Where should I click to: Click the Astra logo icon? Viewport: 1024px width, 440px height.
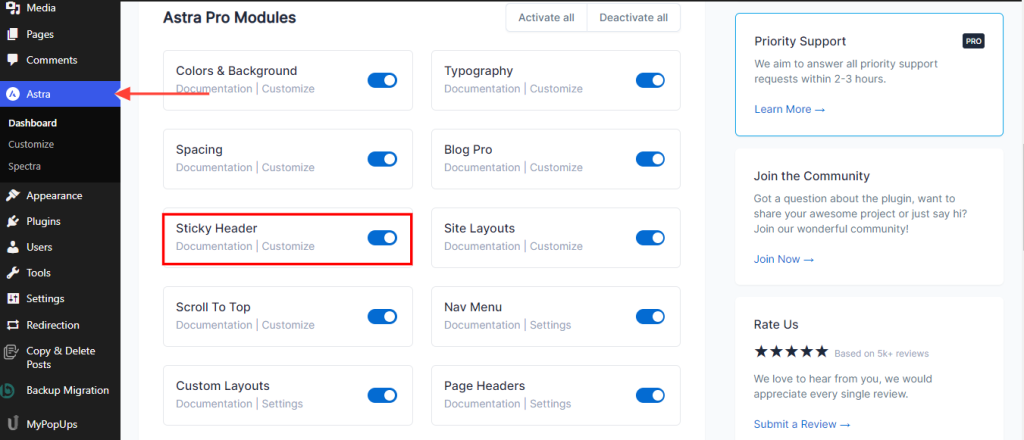tap(12, 94)
